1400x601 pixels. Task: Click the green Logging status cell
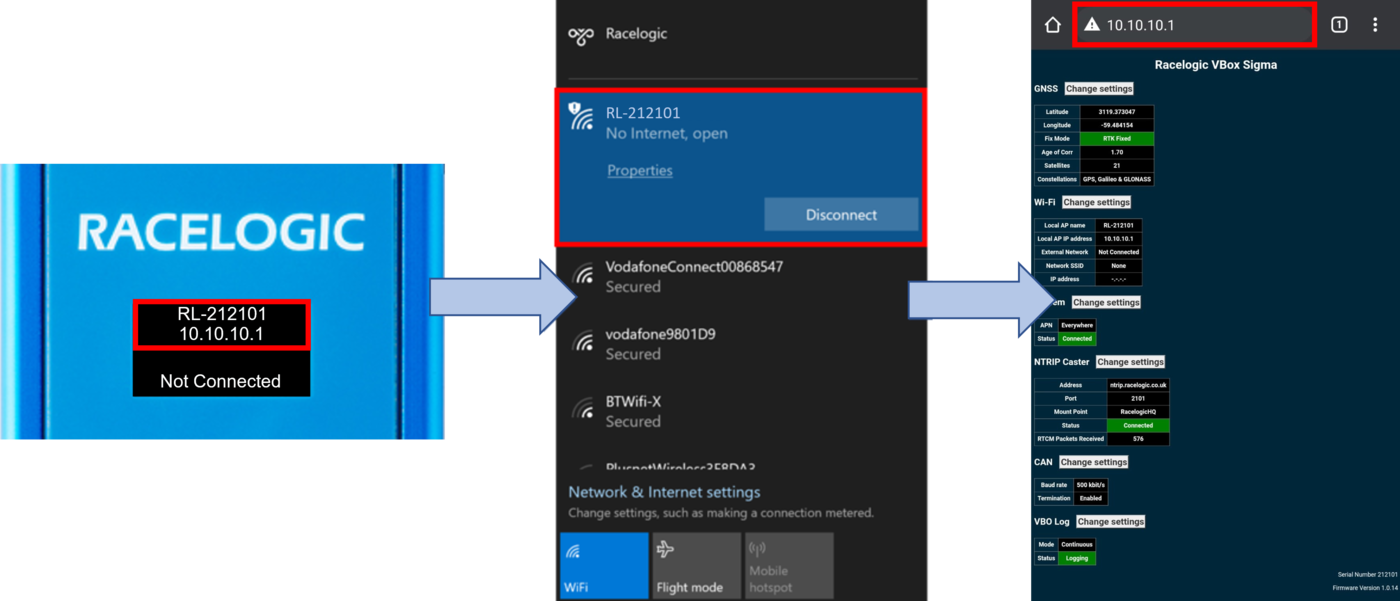(x=1077, y=558)
